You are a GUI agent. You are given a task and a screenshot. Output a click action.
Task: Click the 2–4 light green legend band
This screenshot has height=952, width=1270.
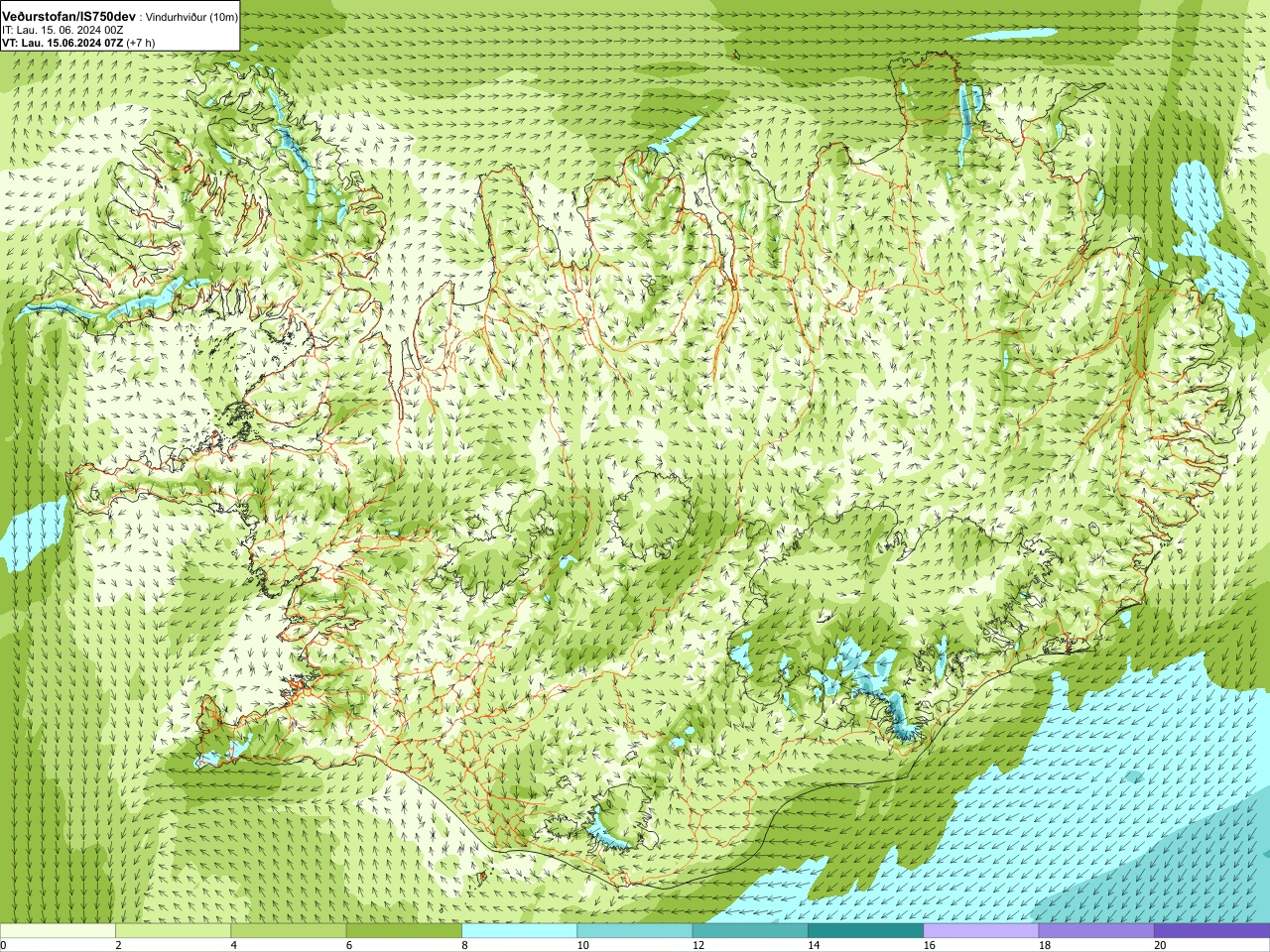pos(173,931)
